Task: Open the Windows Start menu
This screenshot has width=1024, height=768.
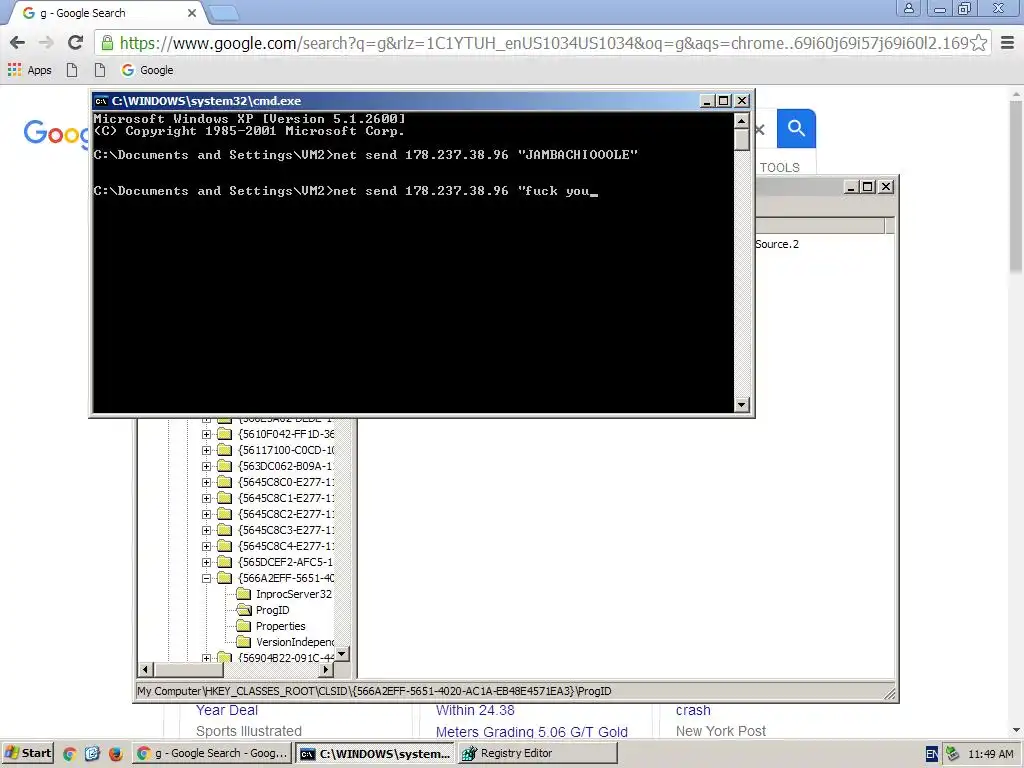Action: pyautogui.click(x=27, y=754)
